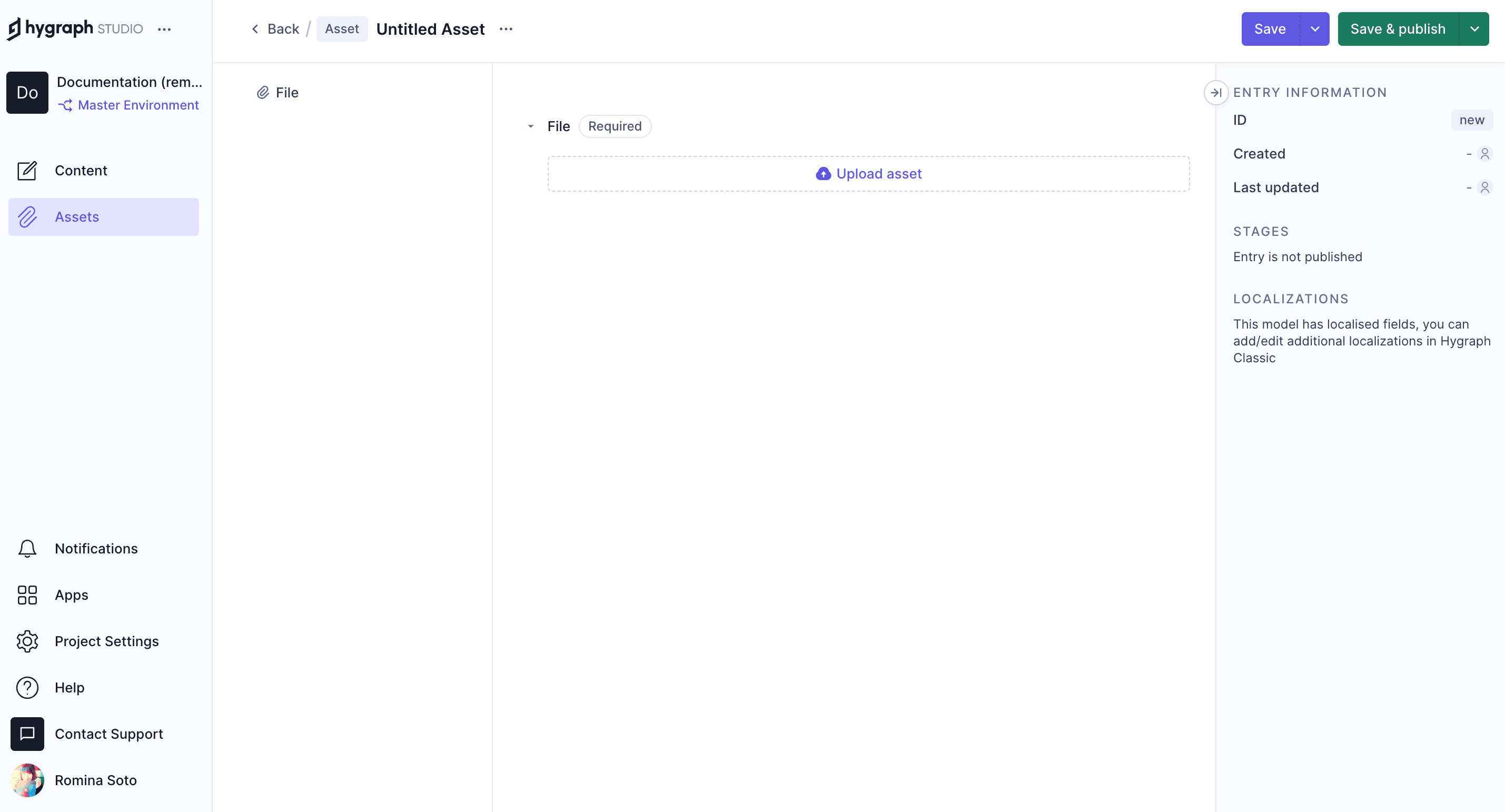The image size is (1505, 812).
Task: Collapse the entry information sidebar
Action: pos(1216,92)
